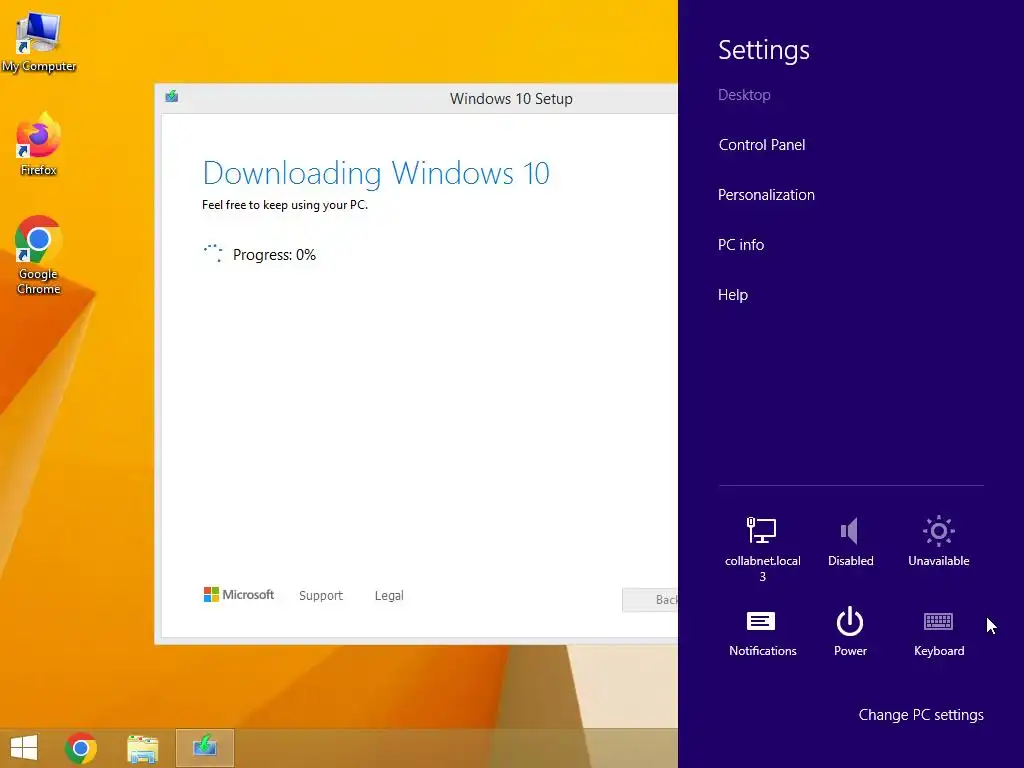
Task: Open File Explorer from the taskbar
Action: [x=142, y=748]
